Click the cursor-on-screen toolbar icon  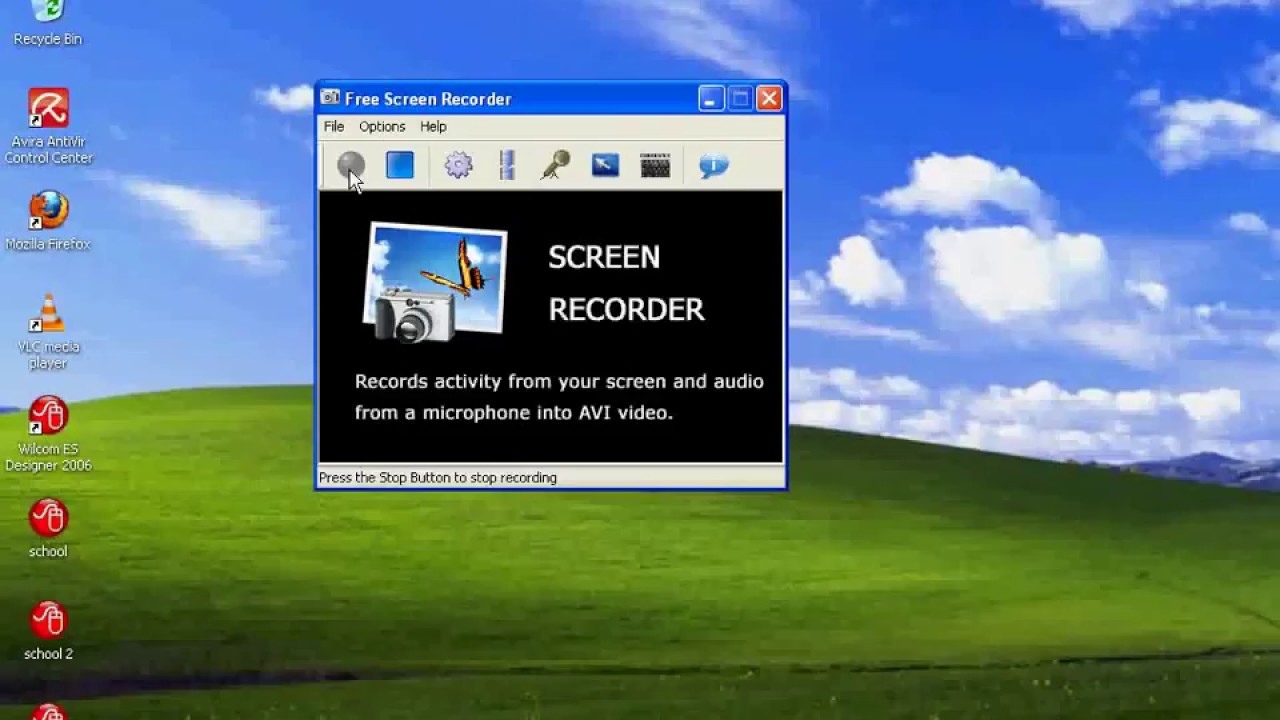(x=605, y=165)
